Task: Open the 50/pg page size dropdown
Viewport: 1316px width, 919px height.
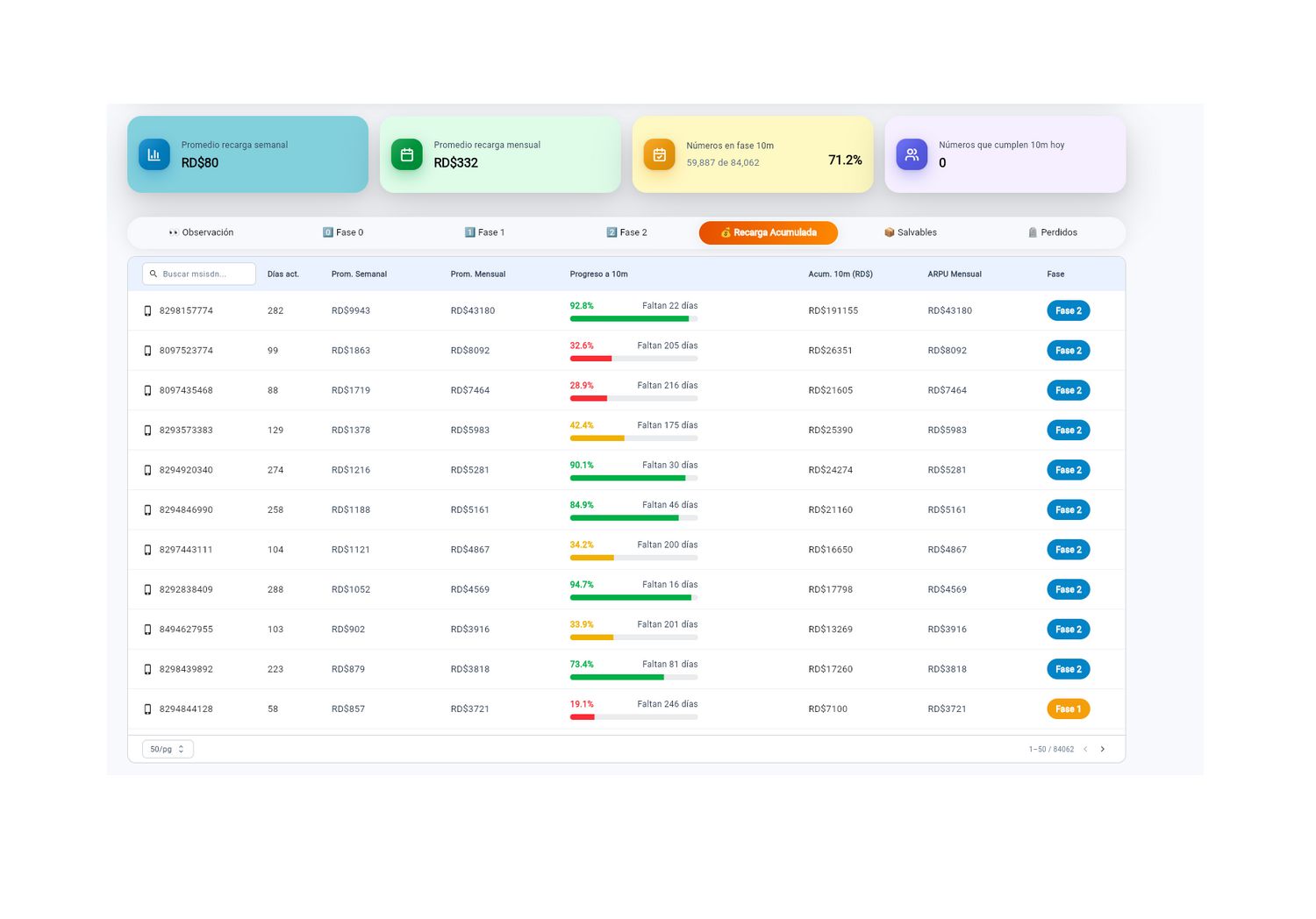Action: (x=168, y=750)
